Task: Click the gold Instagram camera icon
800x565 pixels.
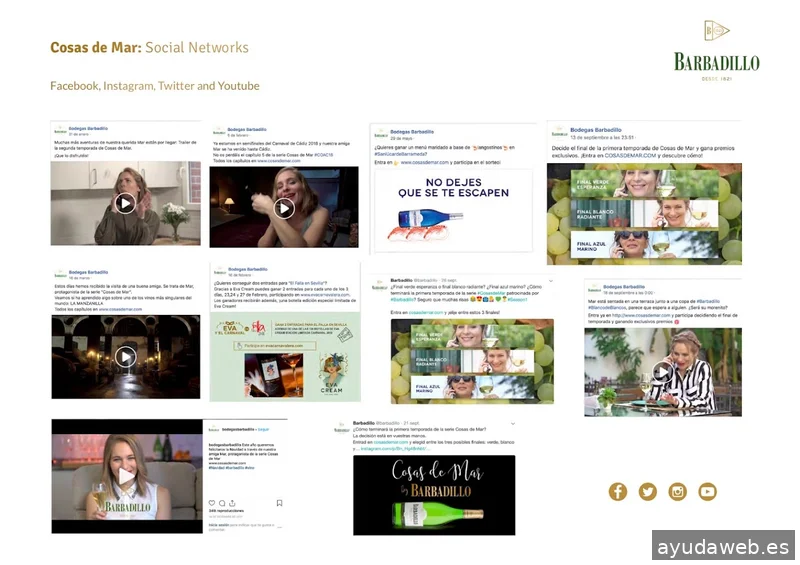Action: pyautogui.click(x=678, y=492)
